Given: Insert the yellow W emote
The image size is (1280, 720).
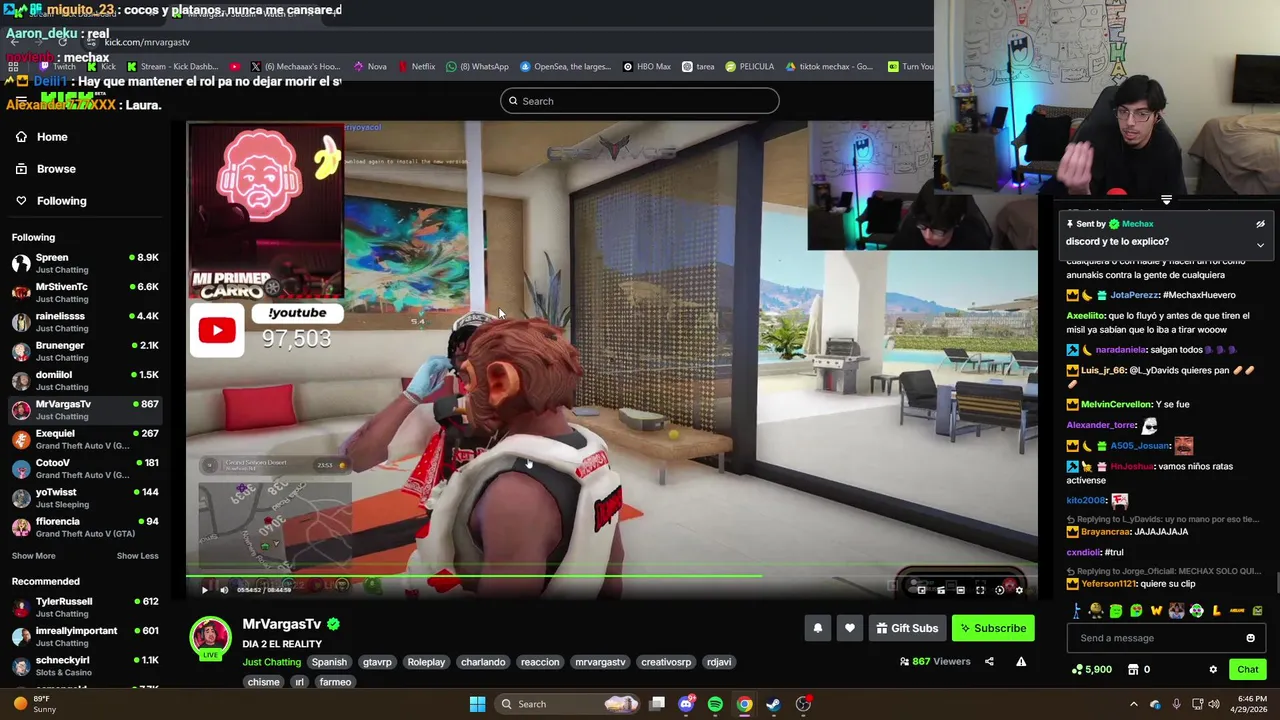Looking at the screenshot, I should (1156, 611).
